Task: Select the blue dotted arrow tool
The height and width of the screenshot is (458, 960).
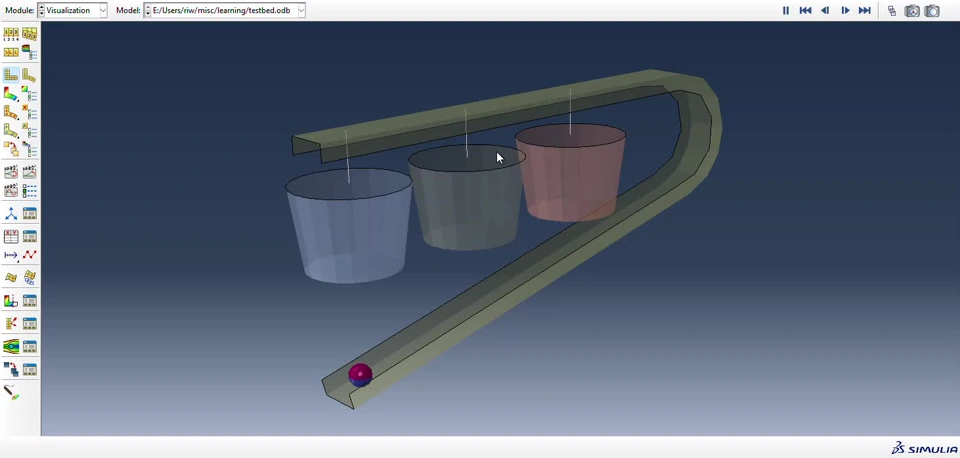Action: [x=11, y=255]
